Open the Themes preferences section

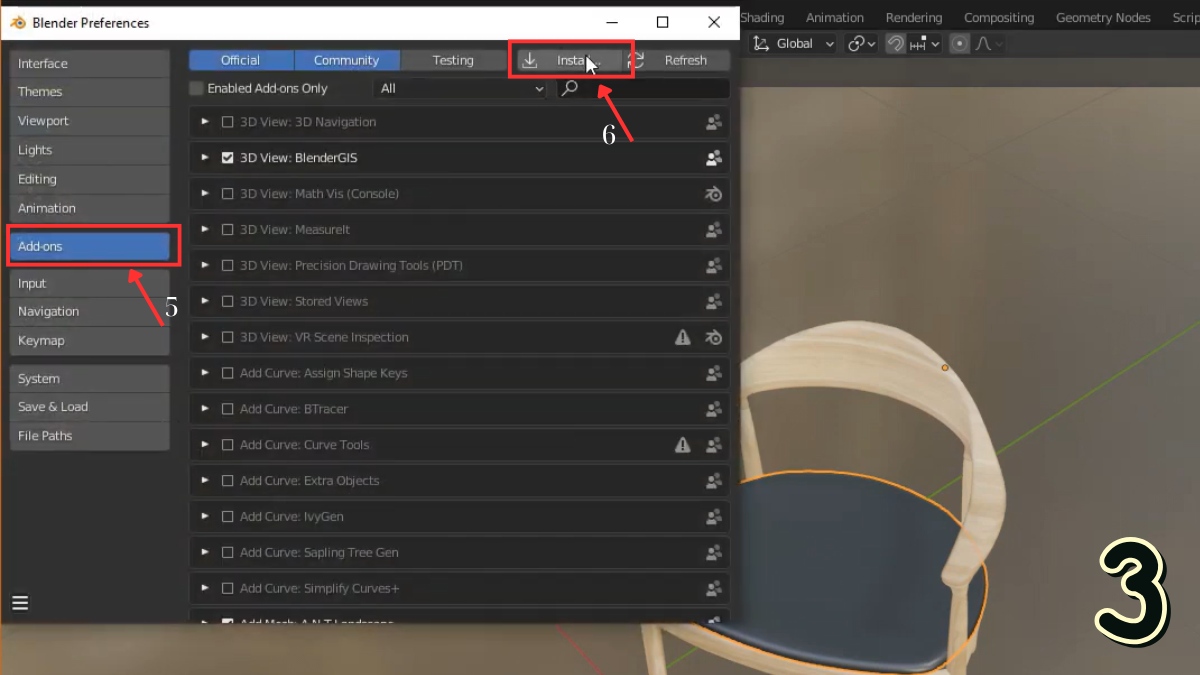click(x=90, y=91)
